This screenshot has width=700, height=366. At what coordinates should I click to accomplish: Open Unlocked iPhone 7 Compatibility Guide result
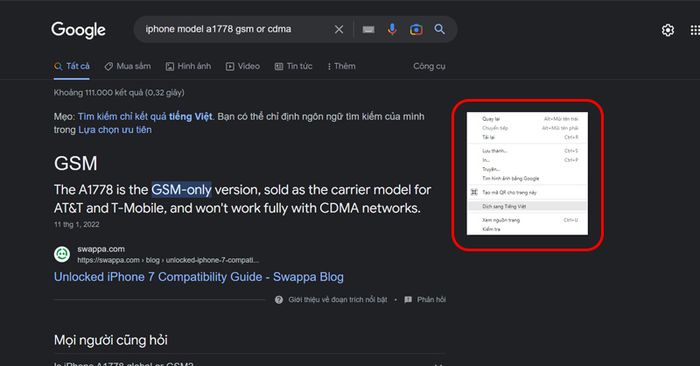pos(199,277)
